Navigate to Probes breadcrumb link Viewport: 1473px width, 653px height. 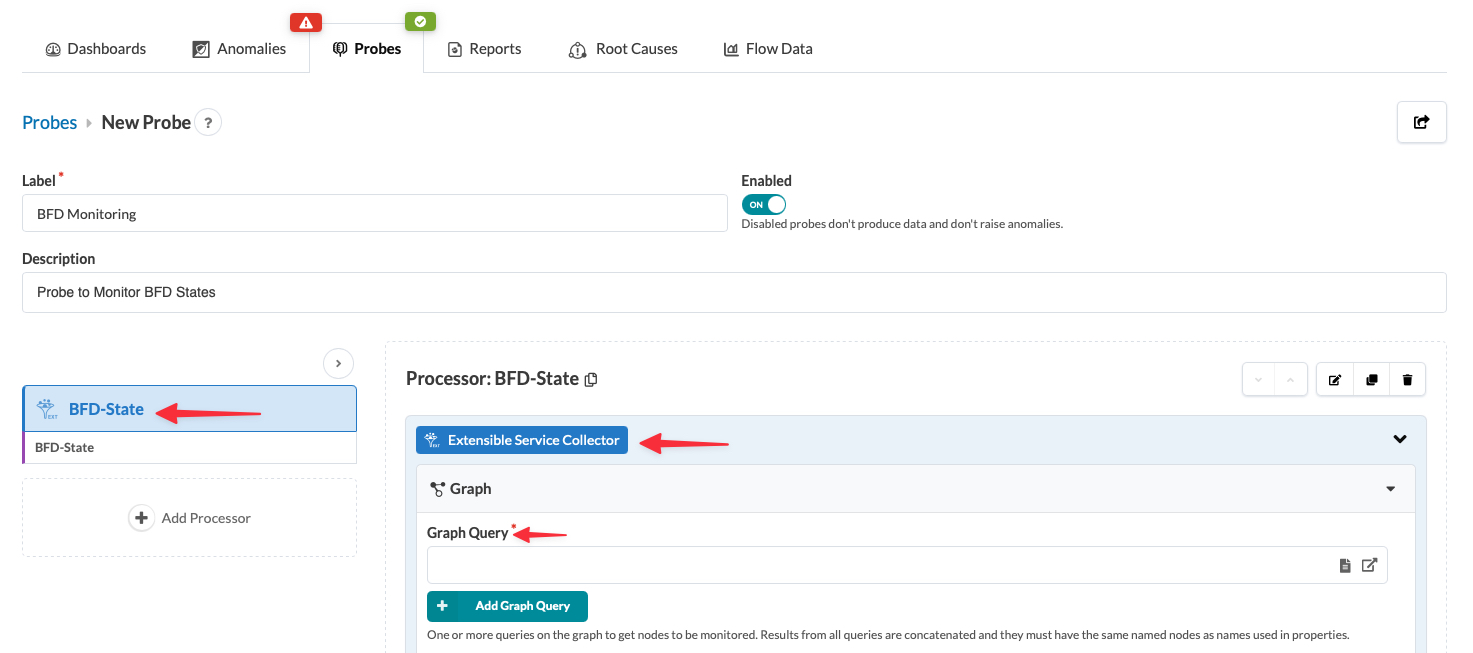tap(50, 122)
